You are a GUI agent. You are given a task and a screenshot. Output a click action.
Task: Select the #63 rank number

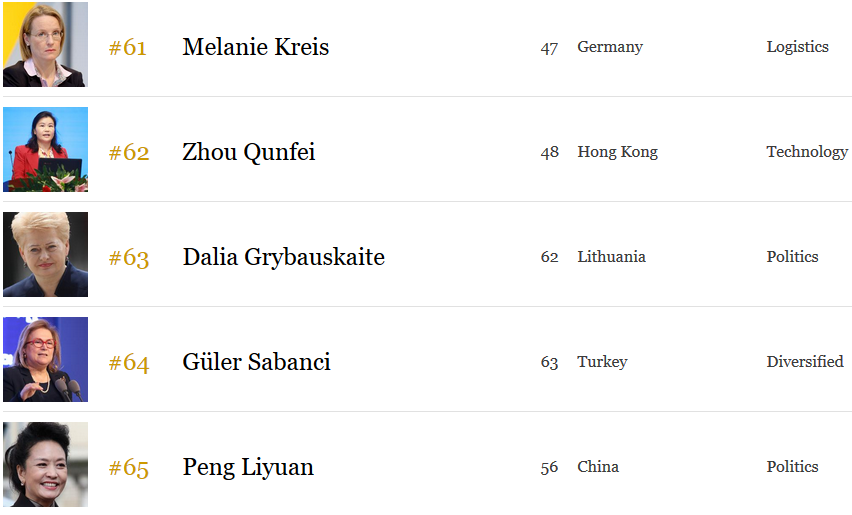tap(129, 258)
